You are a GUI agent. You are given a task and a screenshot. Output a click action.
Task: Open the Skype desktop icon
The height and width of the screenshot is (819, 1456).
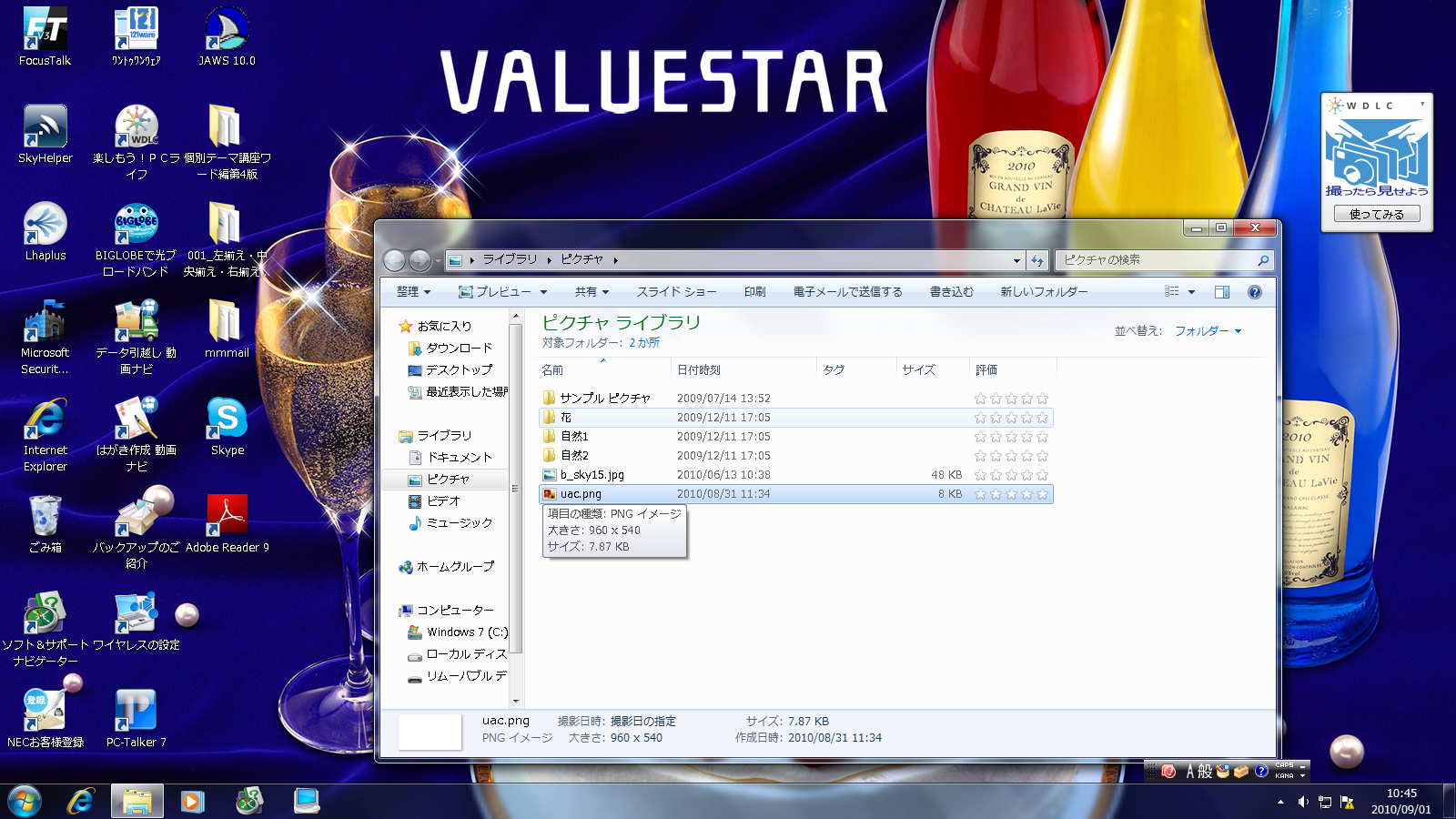pyautogui.click(x=227, y=426)
